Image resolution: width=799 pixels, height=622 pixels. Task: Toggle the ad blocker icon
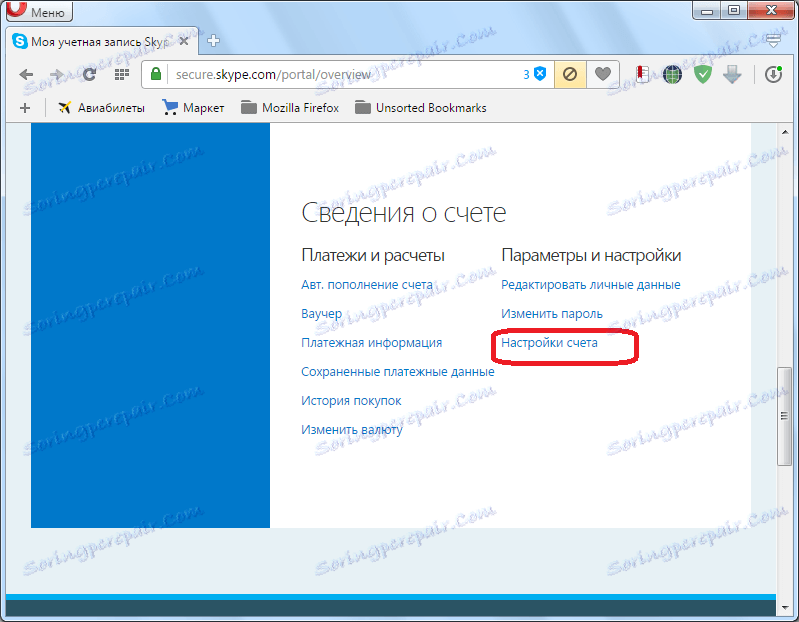pos(570,74)
